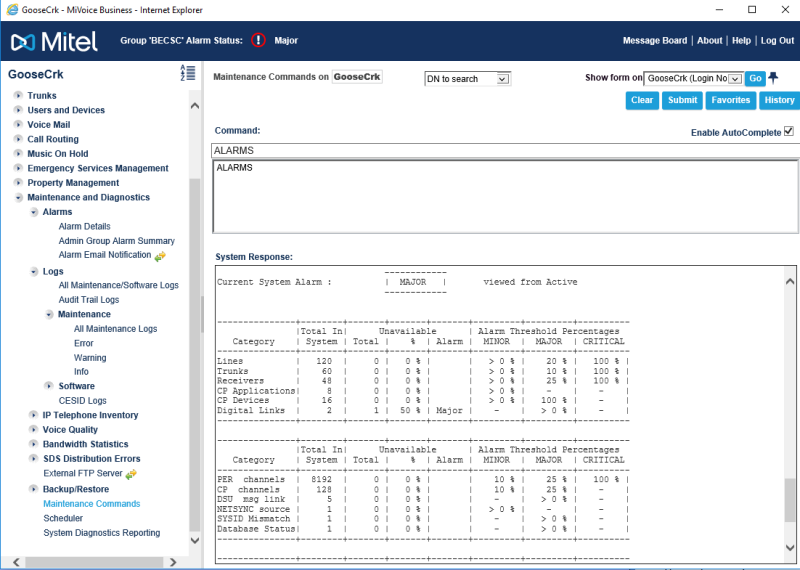Open command History button

pyautogui.click(x=779, y=100)
